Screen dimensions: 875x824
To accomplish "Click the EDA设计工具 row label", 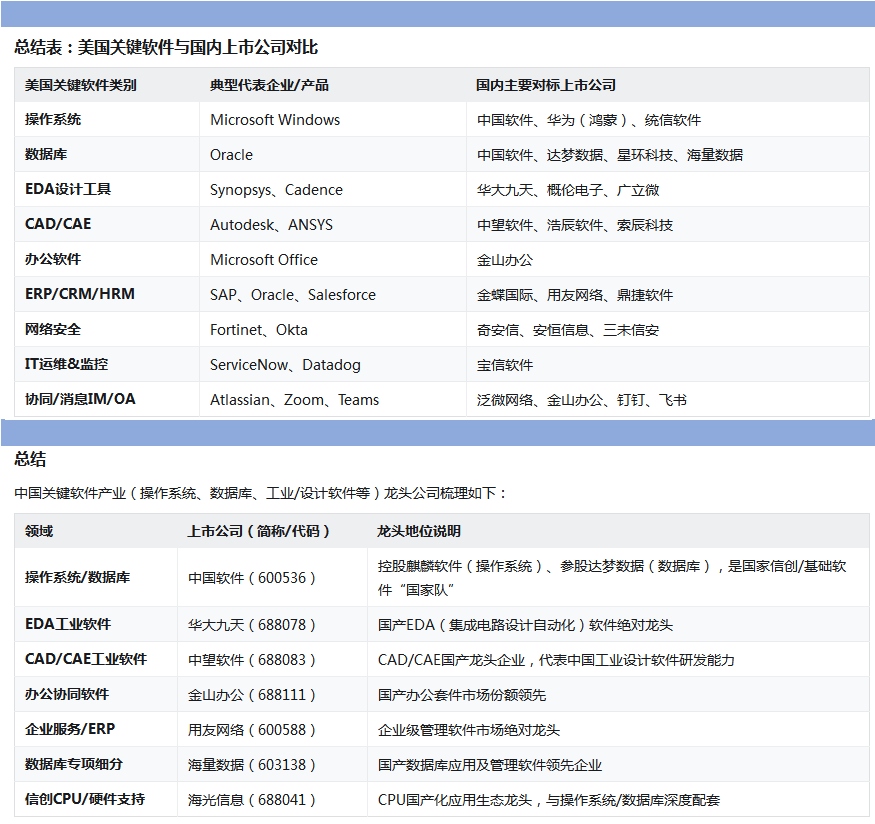I will tap(68, 189).
